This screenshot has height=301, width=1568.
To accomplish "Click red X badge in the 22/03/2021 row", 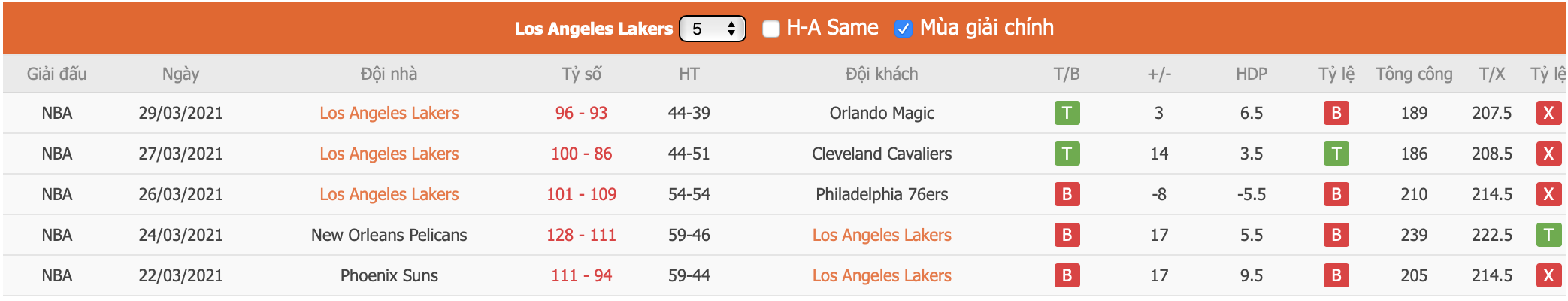I will 1548,275.
